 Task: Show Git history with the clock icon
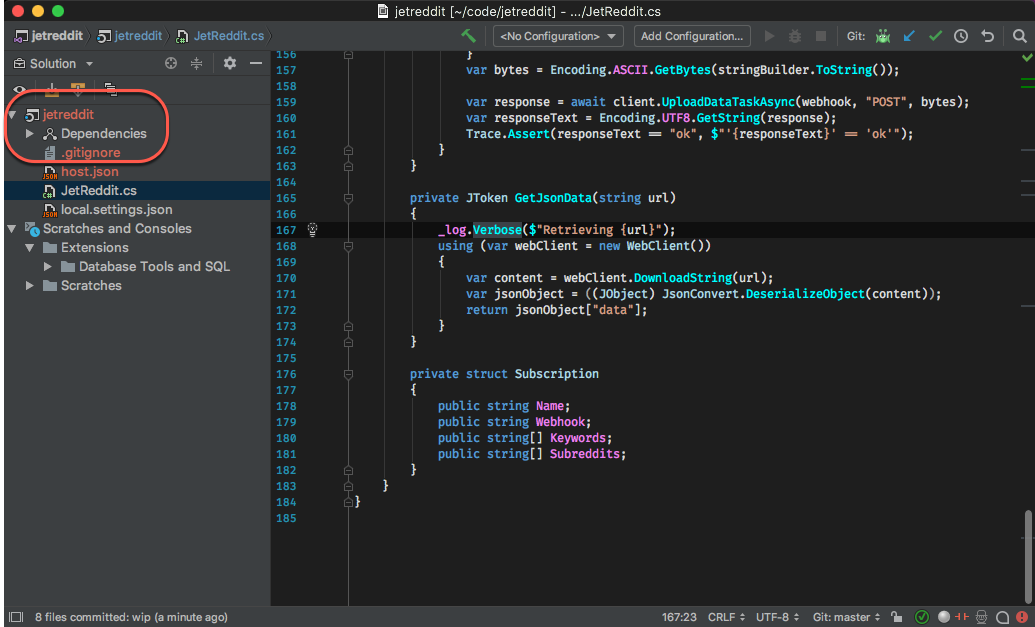[x=961, y=36]
